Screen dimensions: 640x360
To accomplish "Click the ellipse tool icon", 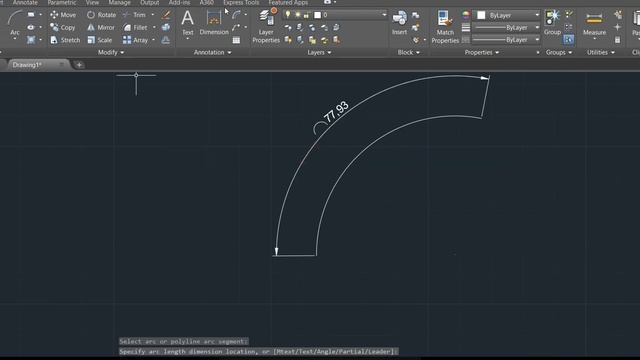I will 31,27.
